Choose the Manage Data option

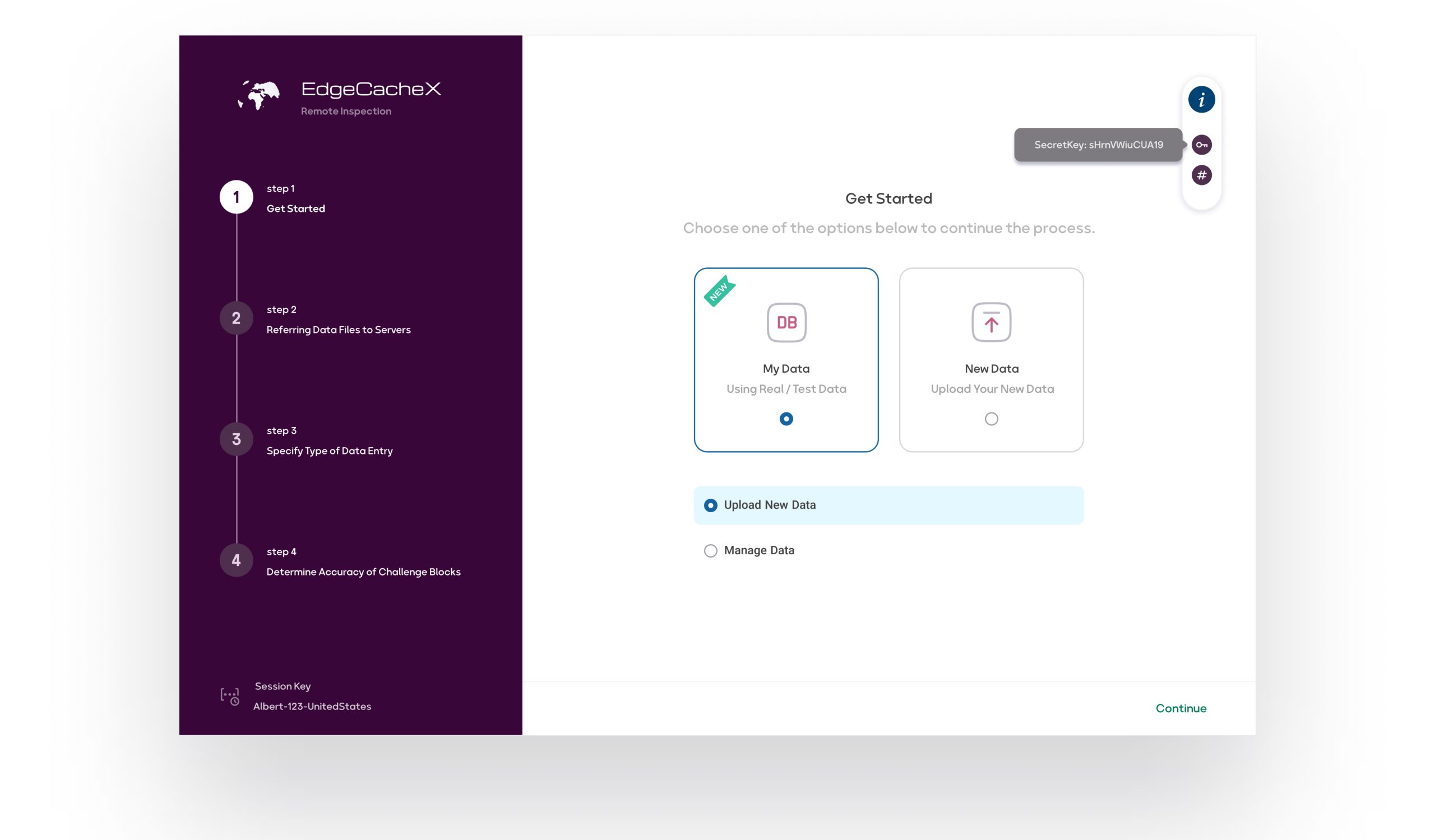[710, 551]
